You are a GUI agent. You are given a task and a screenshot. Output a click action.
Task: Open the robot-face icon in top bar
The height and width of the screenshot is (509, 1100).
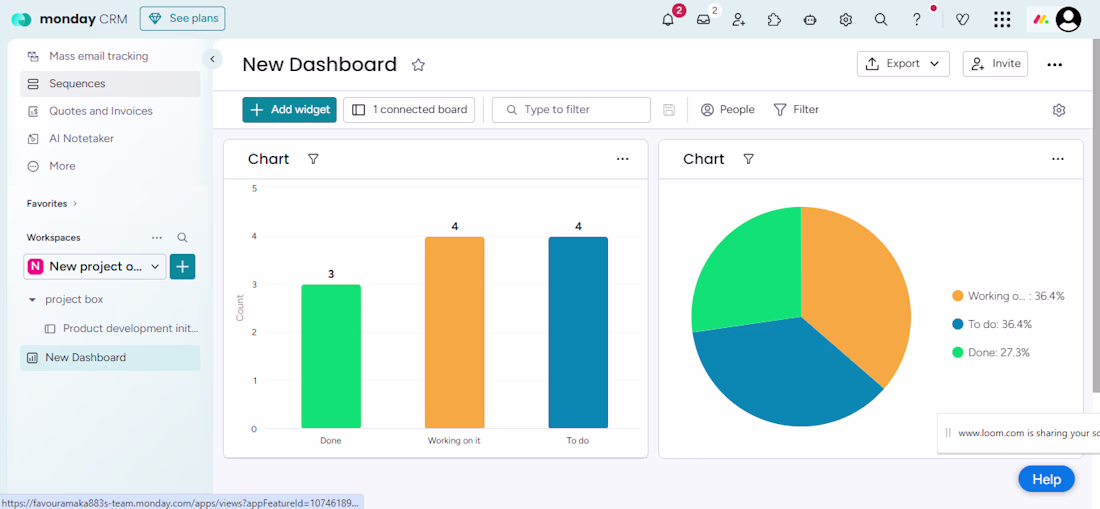pos(810,20)
